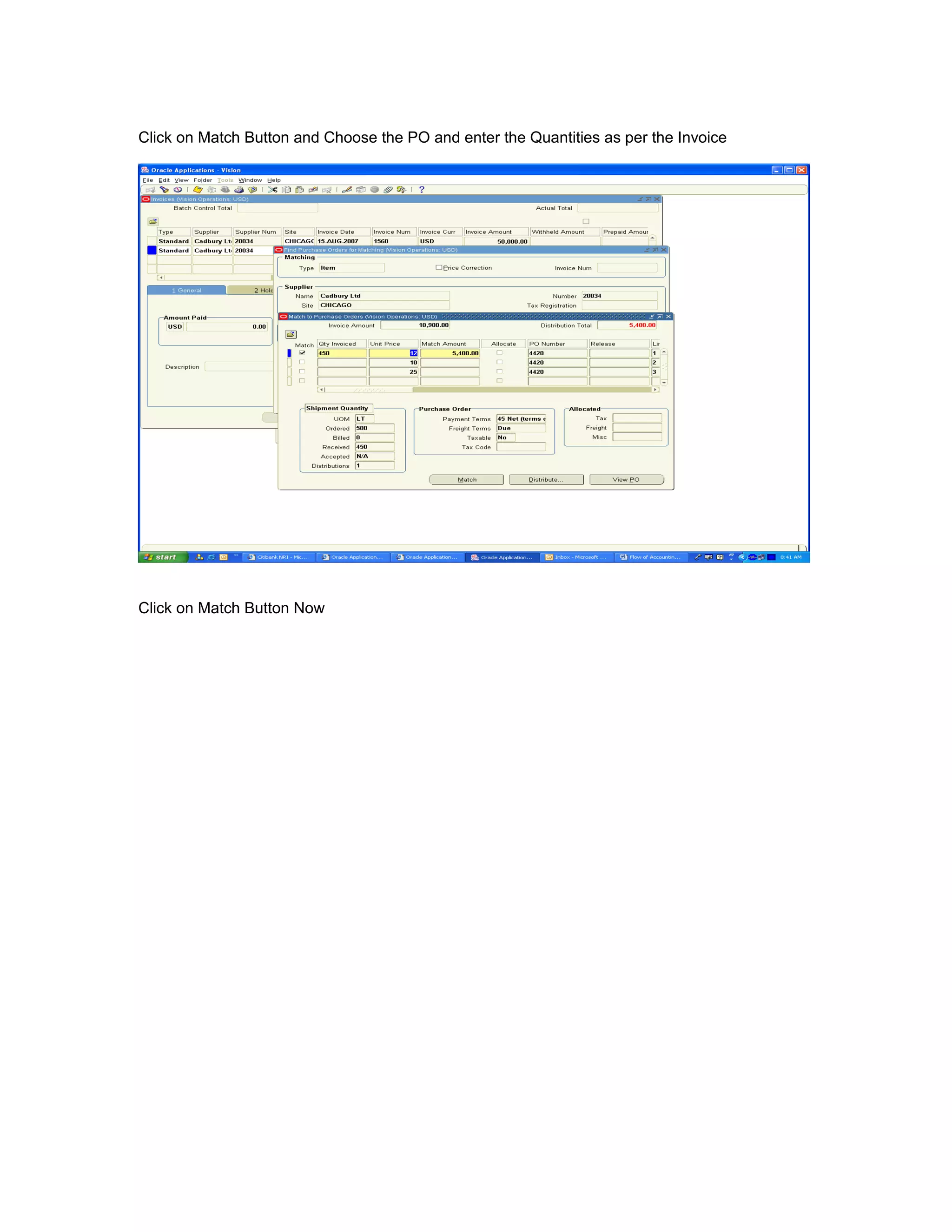
Task: Click the Description field in Invoices
Action: click(239, 367)
